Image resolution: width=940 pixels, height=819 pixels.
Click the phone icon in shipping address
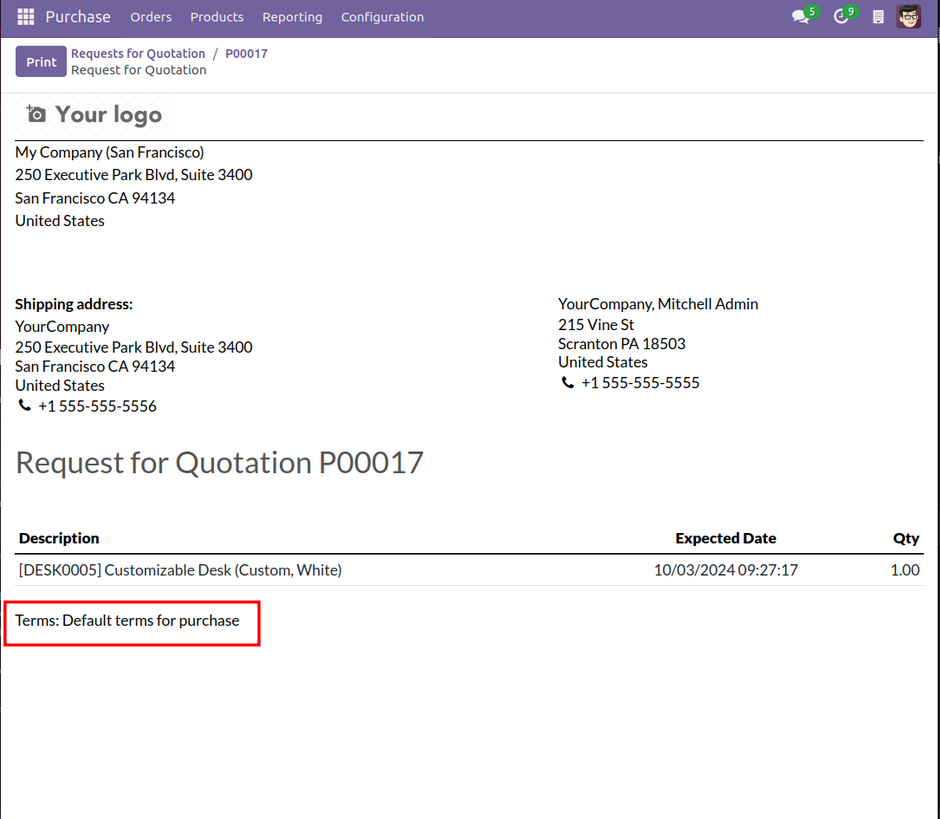(25, 406)
